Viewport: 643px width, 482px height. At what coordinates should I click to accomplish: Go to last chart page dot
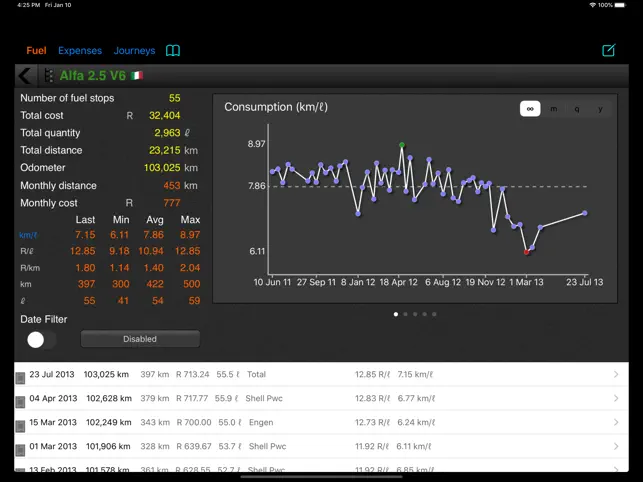pyautogui.click(x=434, y=314)
